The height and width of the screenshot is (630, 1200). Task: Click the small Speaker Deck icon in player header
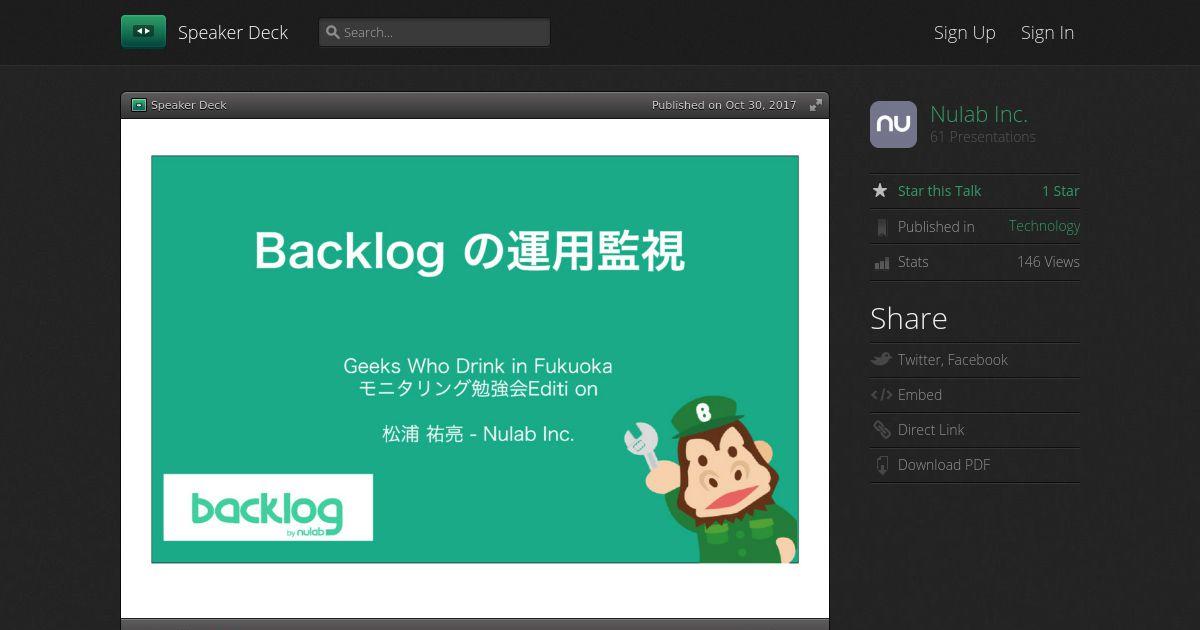(139, 105)
